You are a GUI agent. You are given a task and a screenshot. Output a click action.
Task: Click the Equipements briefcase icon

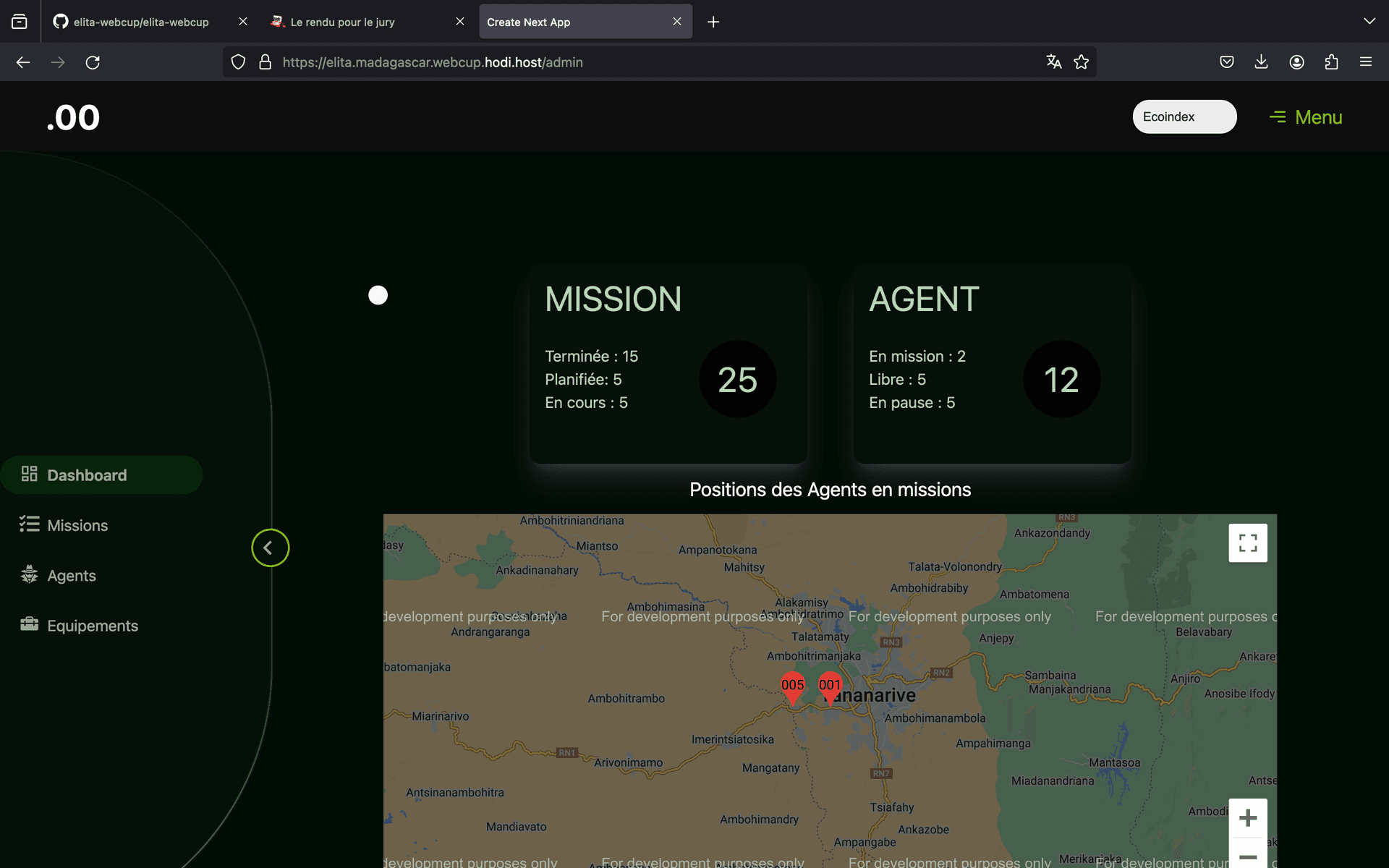(x=29, y=624)
